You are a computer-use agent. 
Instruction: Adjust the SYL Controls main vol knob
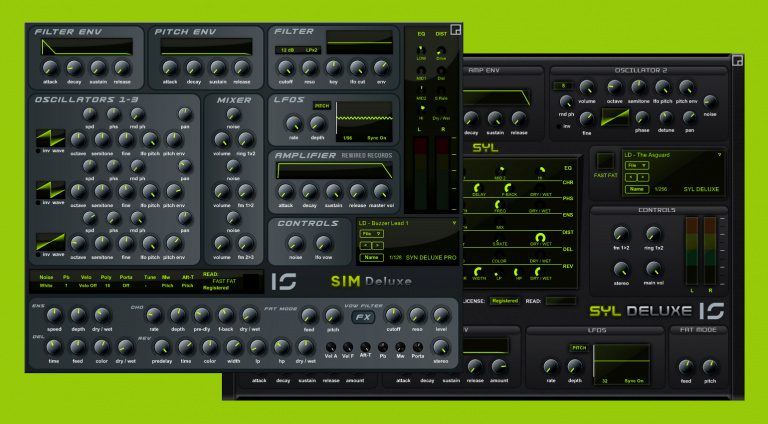pyautogui.click(x=653, y=269)
